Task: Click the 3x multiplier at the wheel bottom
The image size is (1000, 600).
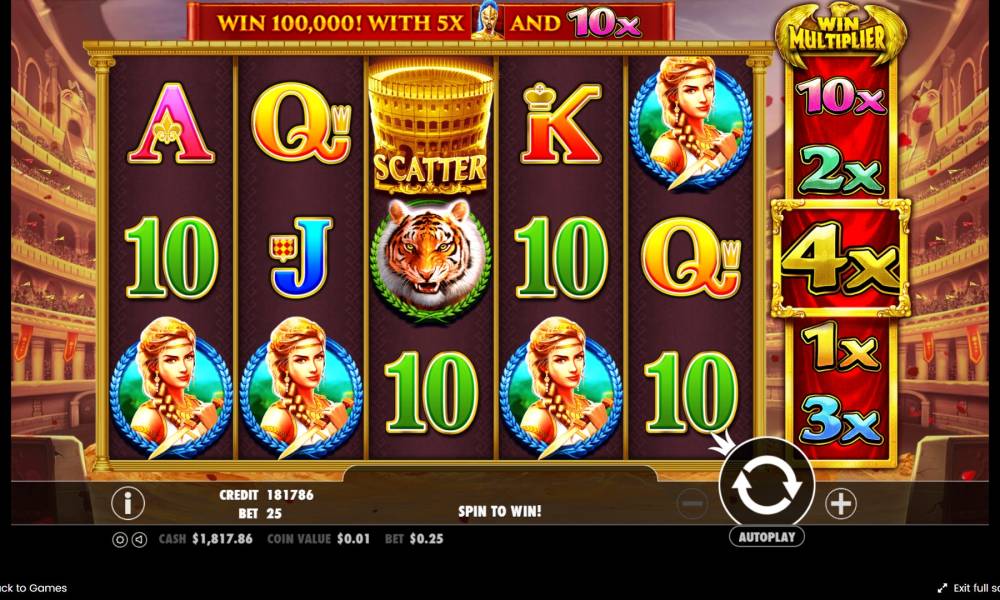Action: tap(840, 420)
